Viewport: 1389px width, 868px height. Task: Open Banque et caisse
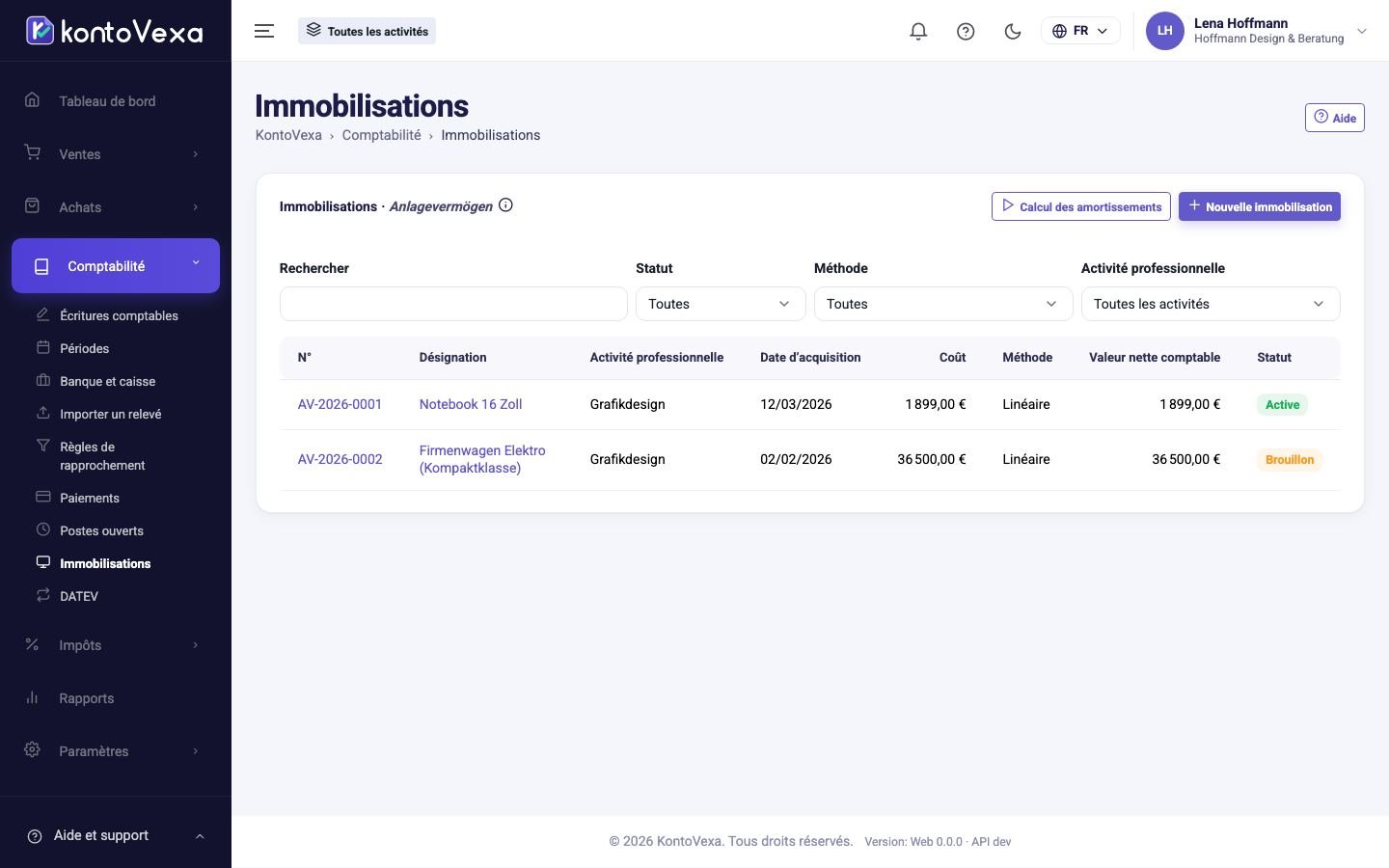(x=107, y=381)
